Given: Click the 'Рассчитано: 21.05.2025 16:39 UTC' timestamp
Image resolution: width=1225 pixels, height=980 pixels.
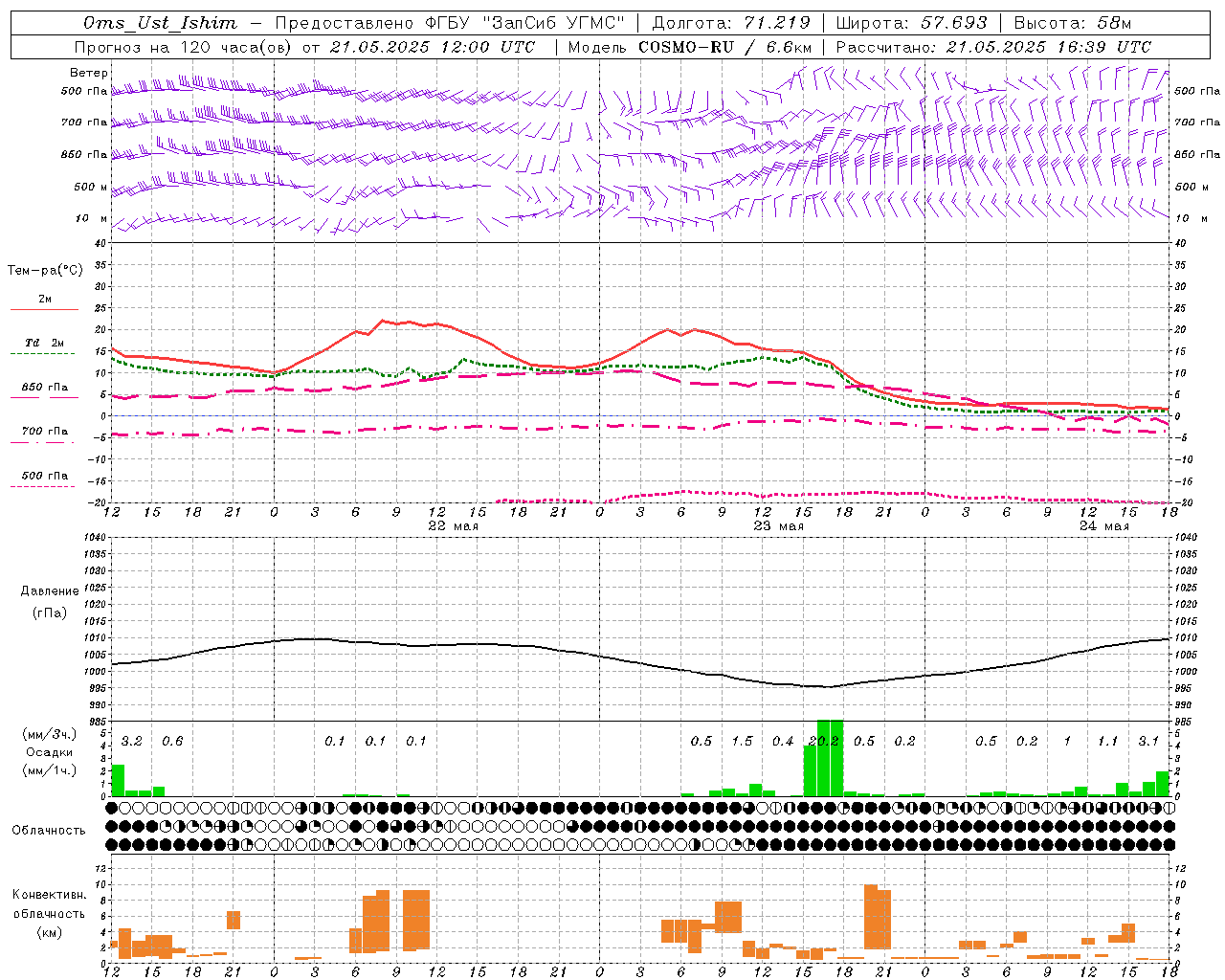Looking at the screenshot, I should 993,47.
